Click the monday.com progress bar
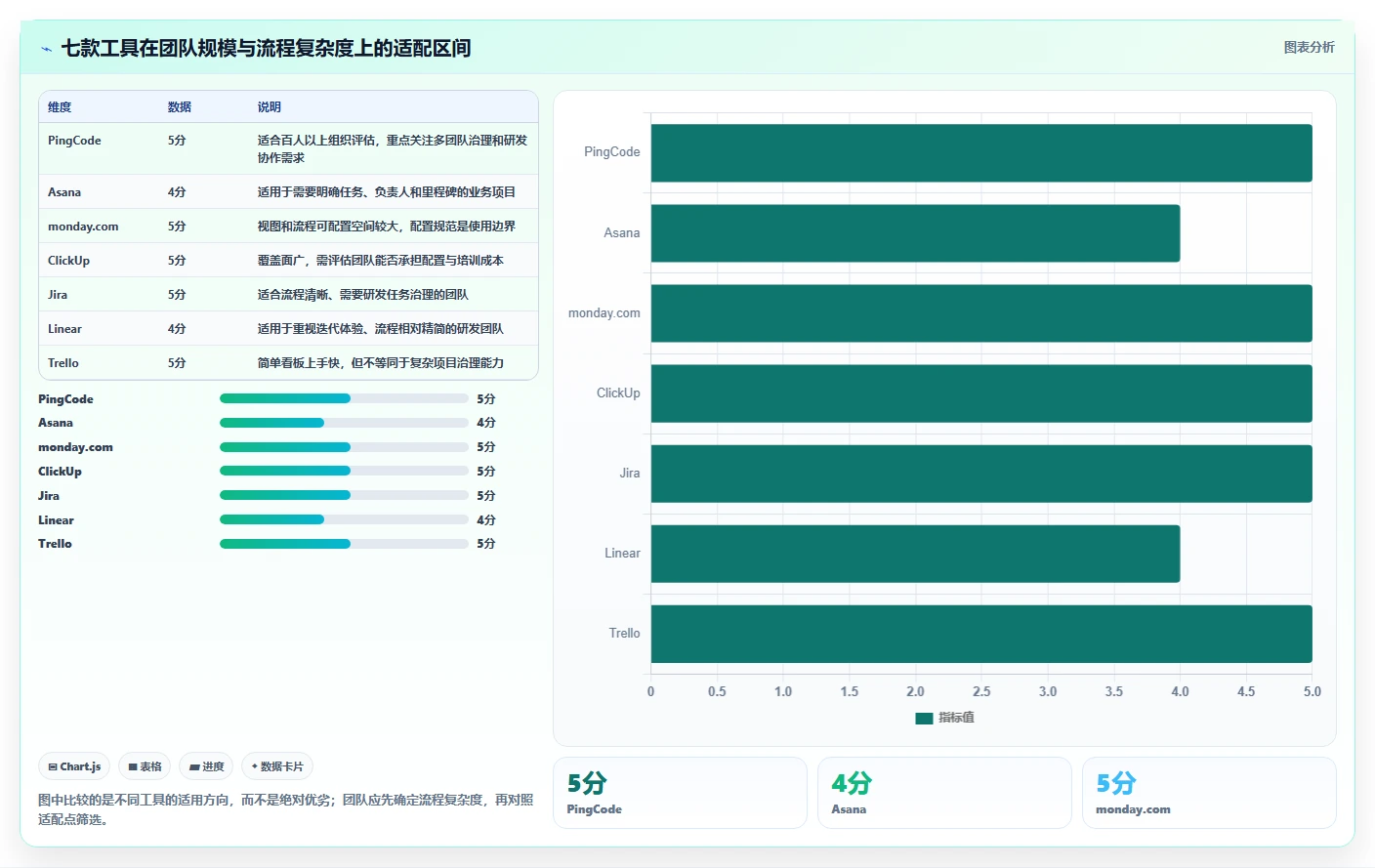Screen dimensions: 1375x868 pyautogui.click(x=344, y=447)
